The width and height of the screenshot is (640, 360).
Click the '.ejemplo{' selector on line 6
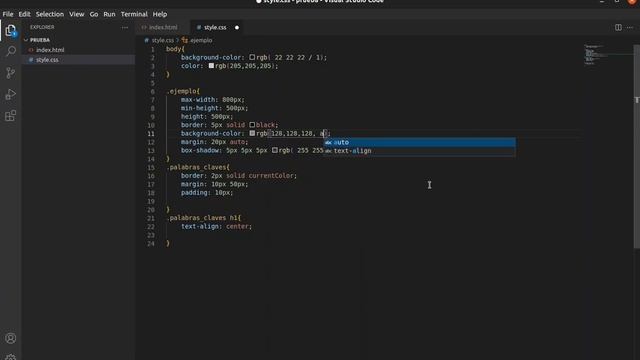pyautogui.click(x=183, y=91)
